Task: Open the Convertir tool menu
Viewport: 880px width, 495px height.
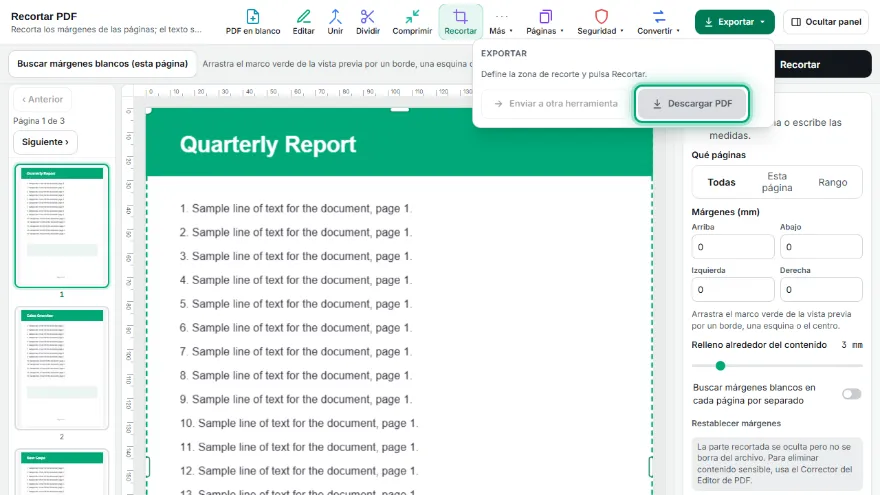Action: pyautogui.click(x=658, y=22)
